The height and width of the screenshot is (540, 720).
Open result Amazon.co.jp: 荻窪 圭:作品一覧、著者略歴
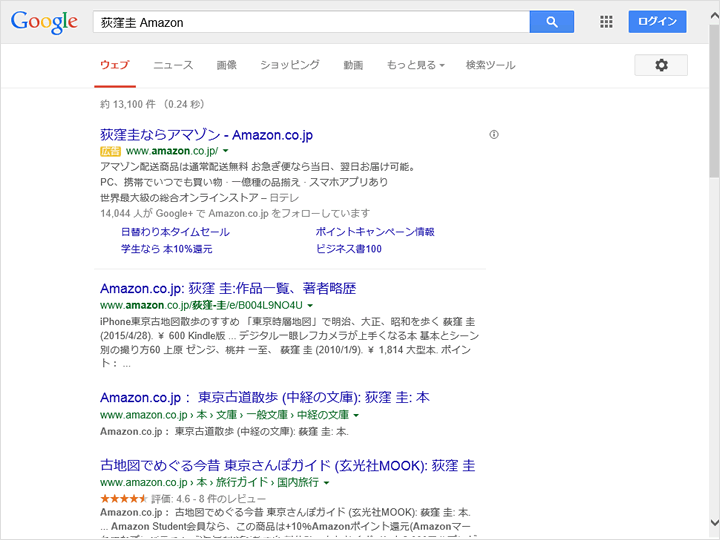[x=228, y=288]
